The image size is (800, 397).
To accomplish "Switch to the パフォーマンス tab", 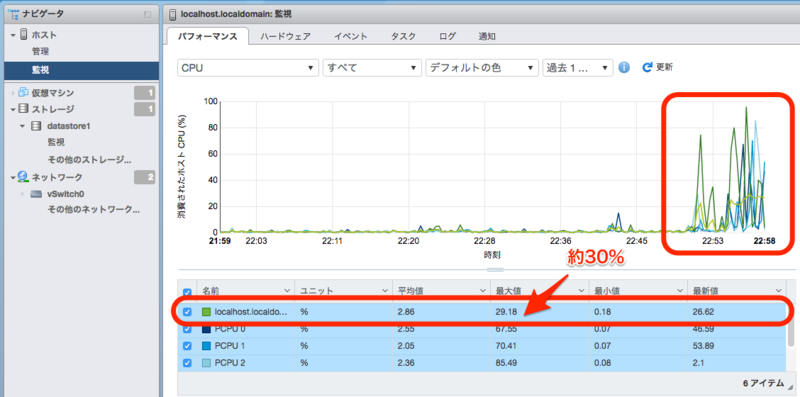I will (208, 37).
